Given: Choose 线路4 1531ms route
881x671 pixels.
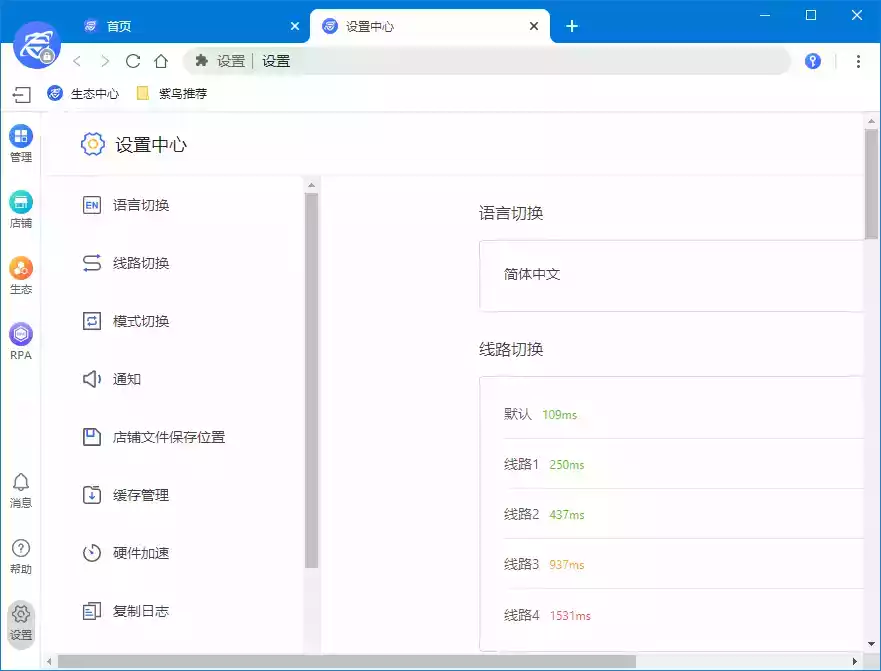Looking at the screenshot, I should pyautogui.click(x=683, y=615).
